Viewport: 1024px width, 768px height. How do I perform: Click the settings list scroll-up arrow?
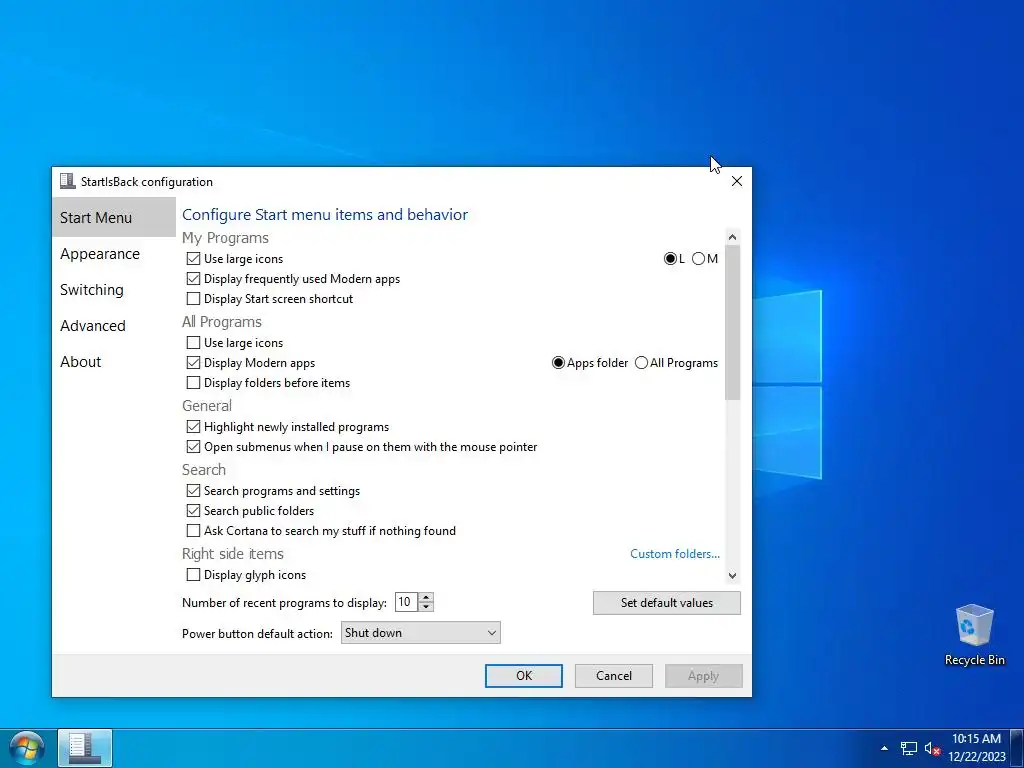(732, 237)
